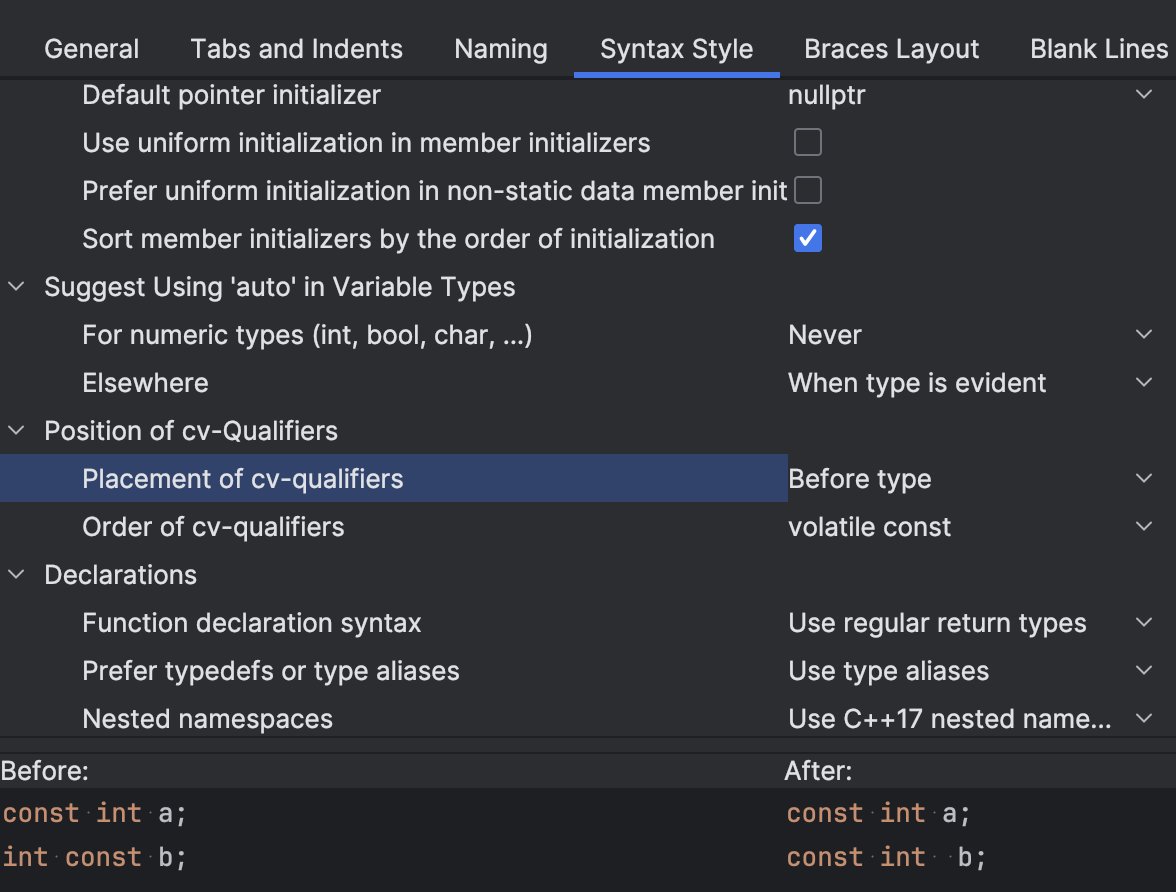This screenshot has height=892, width=1176.
Task: Open the Prefer typedefs or type aliases dropdown
Action: pyautogui.click(x=970, y=671)
